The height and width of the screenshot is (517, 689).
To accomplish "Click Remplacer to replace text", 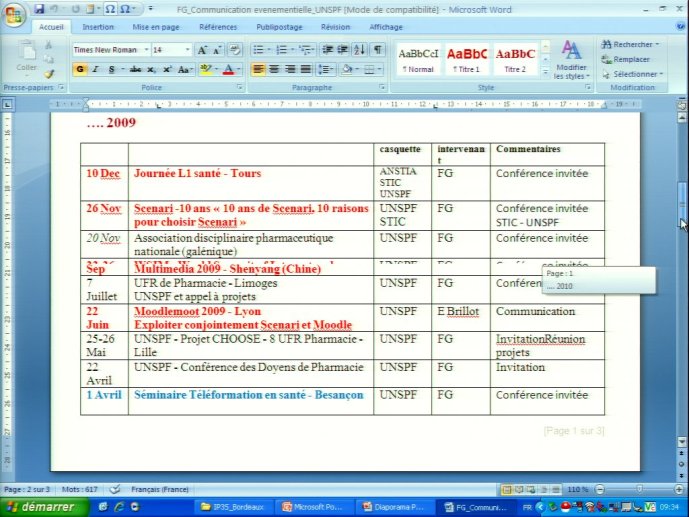I will [x=626, y=59].
